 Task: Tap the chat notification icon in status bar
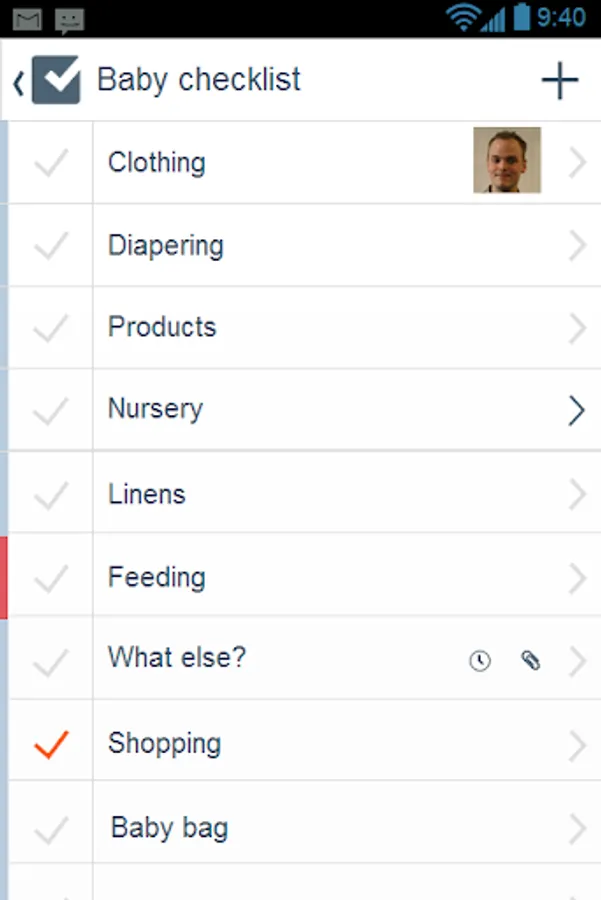[70, 18]
